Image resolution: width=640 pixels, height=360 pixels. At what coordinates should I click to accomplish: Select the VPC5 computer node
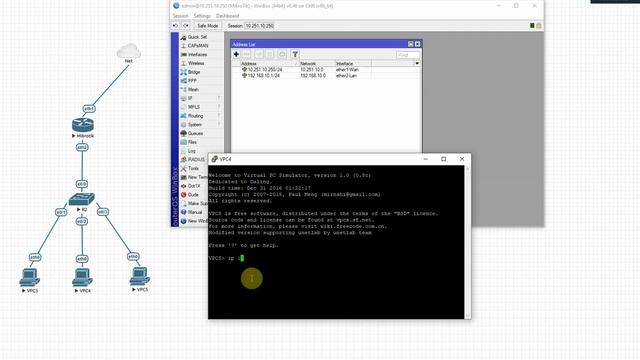point(140,276)
